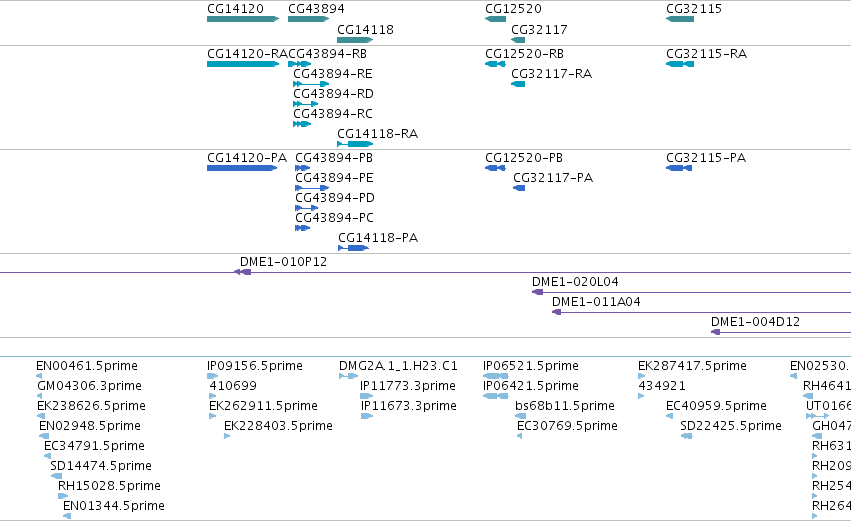Select transcript CG43894-RC
This screenshot has width=851, height=521.
[x=302, y=124]
